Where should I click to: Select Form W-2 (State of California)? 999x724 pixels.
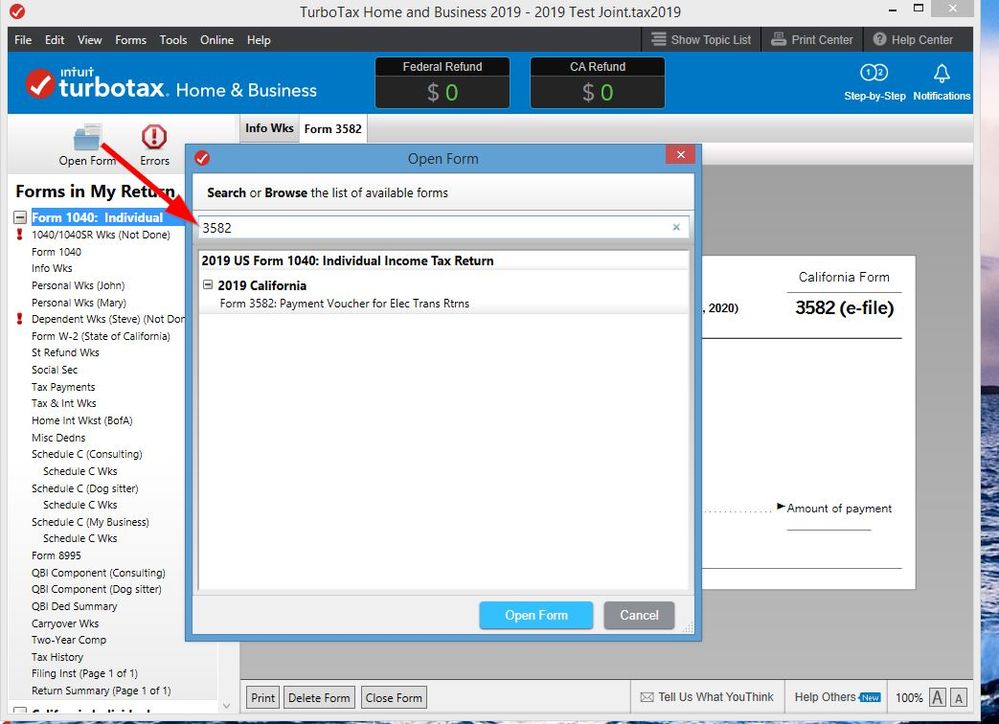click(101, 336)
